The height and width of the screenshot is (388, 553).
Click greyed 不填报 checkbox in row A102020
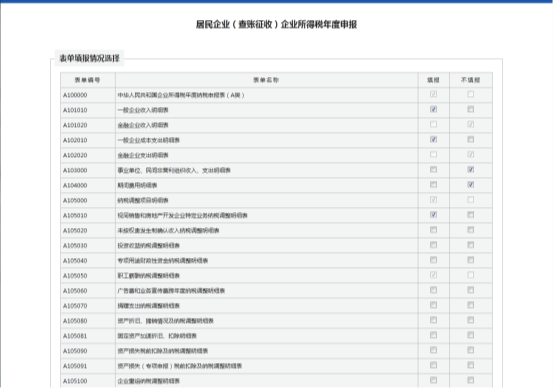(x=470, y=154)
